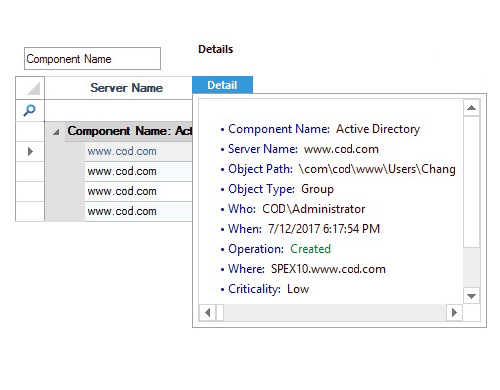Click the row header of second row

click(30, 171)
